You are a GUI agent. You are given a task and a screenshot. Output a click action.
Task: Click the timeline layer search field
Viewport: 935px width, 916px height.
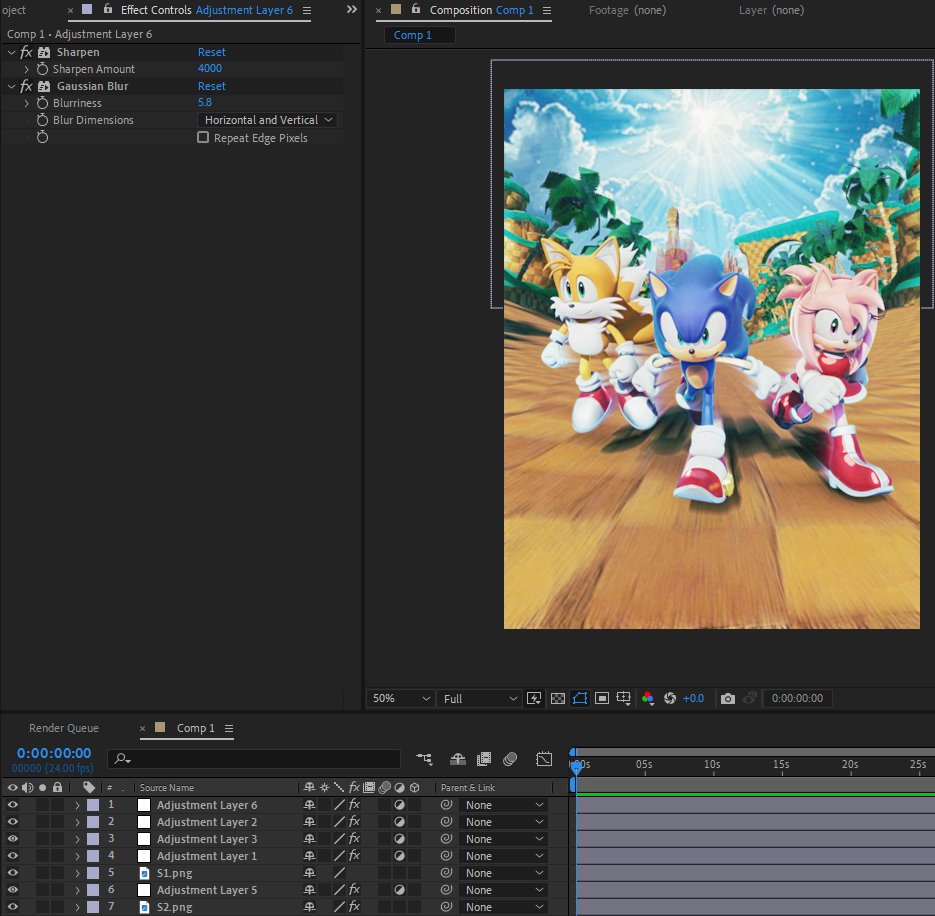[x=254, y=759]
